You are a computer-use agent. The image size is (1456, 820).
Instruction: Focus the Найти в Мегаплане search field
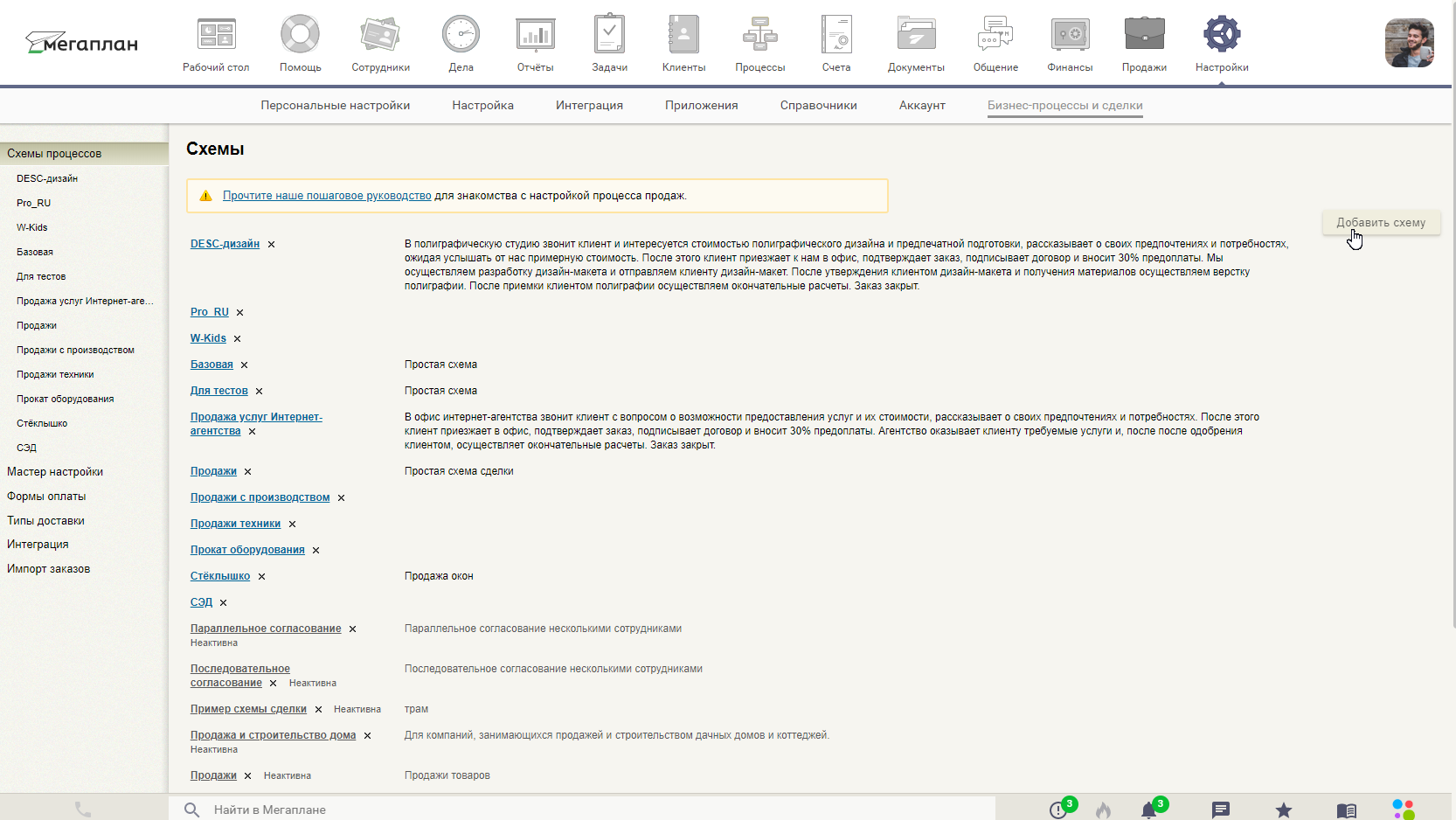click(581, 809)
